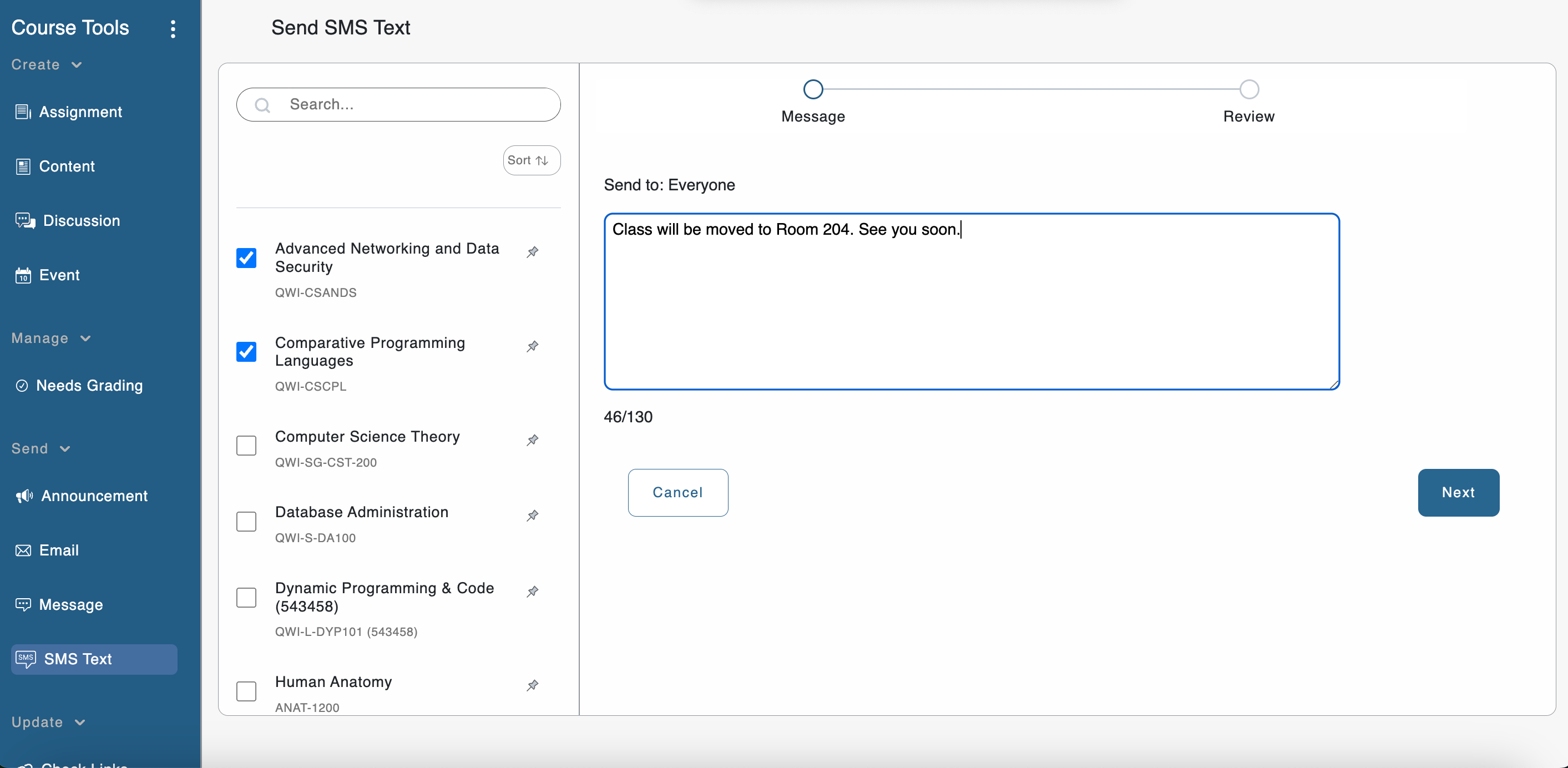Click the Discussion chat icon

25,220
